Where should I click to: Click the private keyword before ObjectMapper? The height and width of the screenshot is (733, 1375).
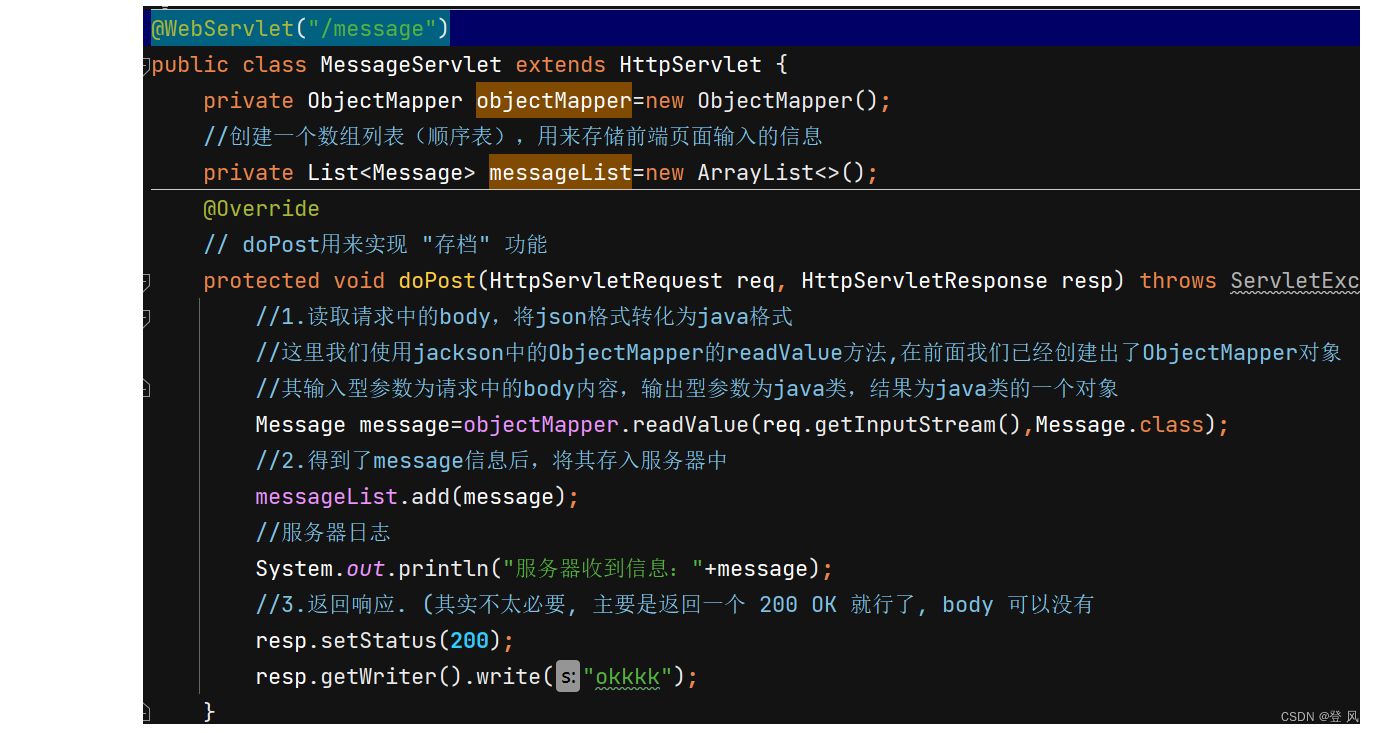pyautogui.click(x=248, y=101)
